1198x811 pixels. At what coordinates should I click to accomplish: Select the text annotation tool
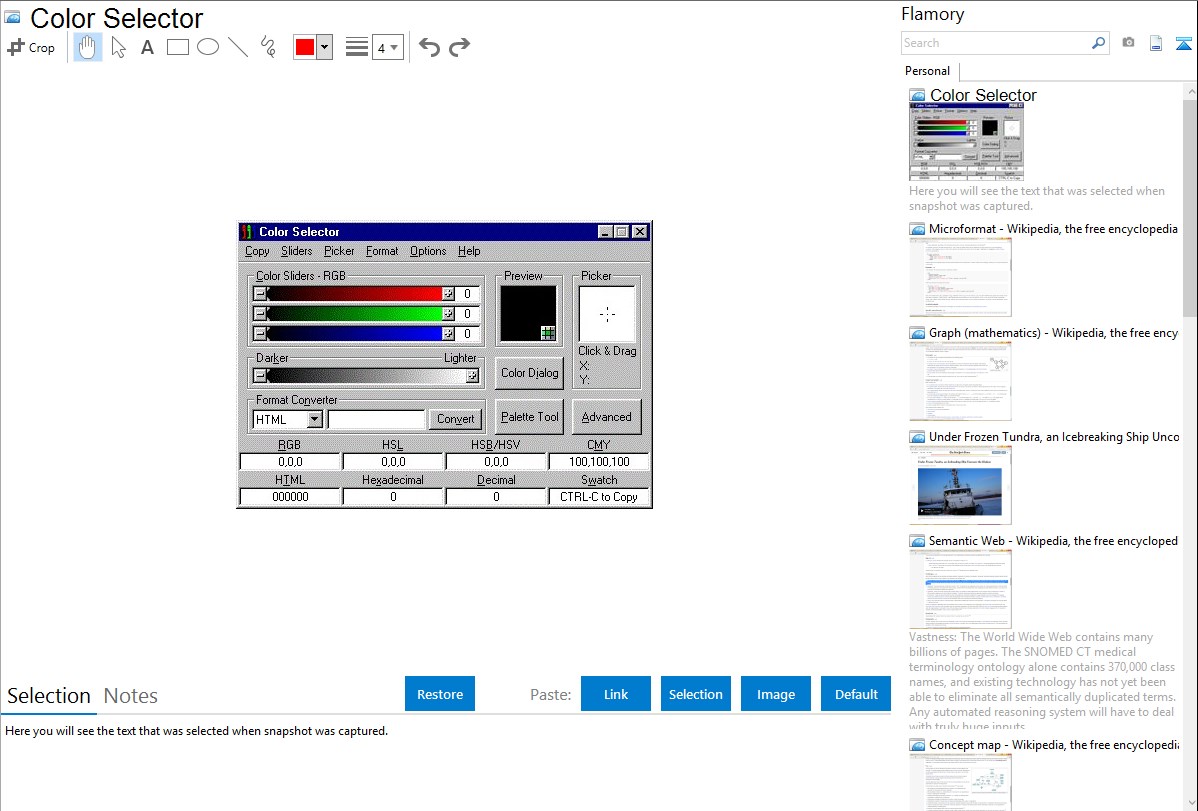147,47
